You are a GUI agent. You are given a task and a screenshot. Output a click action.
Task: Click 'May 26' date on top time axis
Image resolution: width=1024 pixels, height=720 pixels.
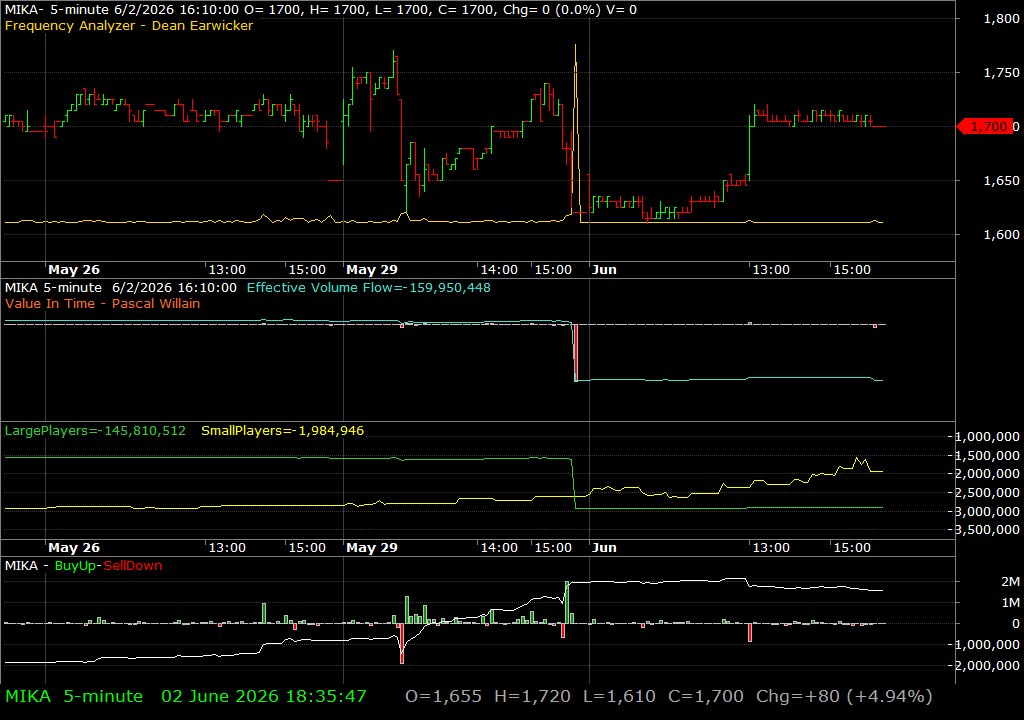point(74,269)
